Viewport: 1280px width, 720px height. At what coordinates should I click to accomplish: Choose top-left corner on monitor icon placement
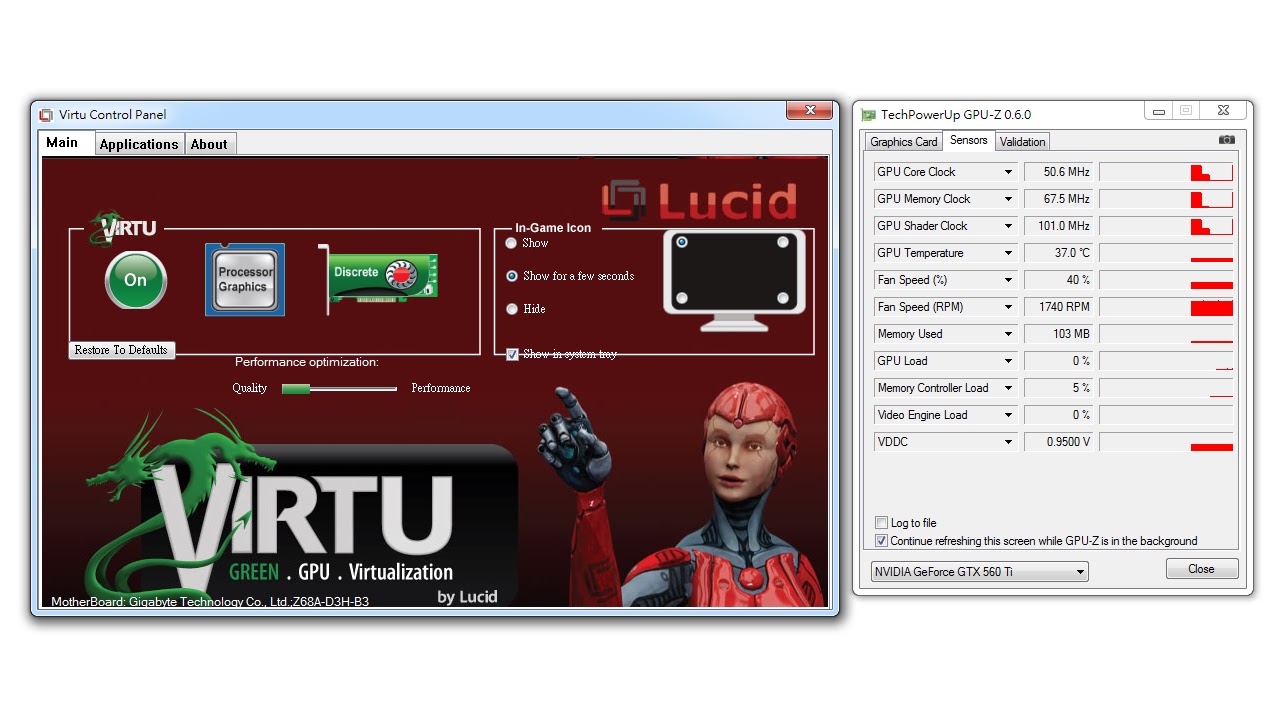pyautogui.click(x=682, y=242)
